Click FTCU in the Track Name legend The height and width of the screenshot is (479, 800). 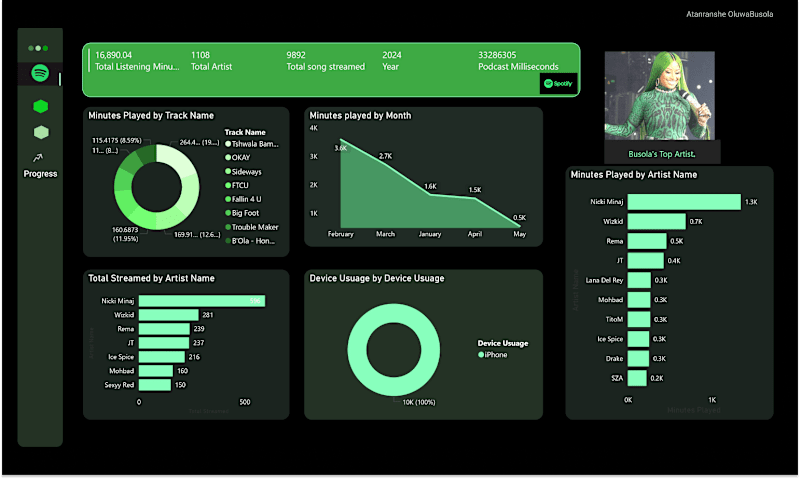click(237, 185)
